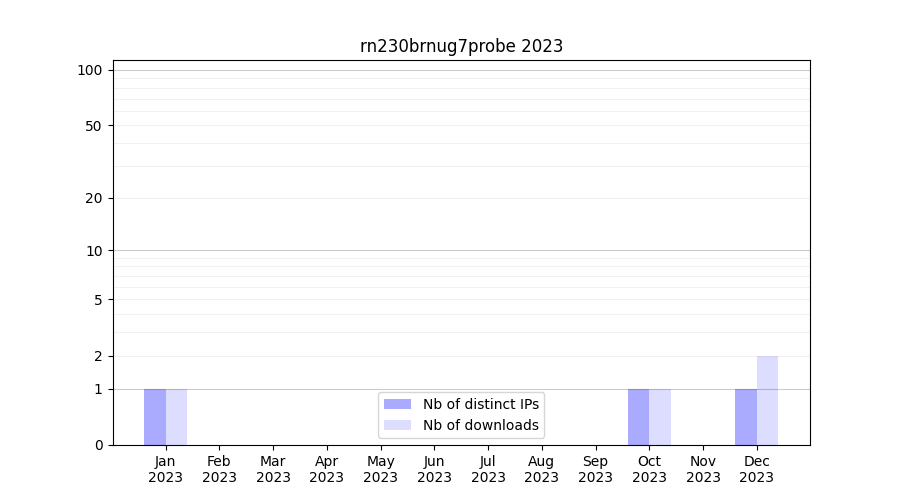
Task: Click the January downloads bar
Action: (x=176, y=417)
